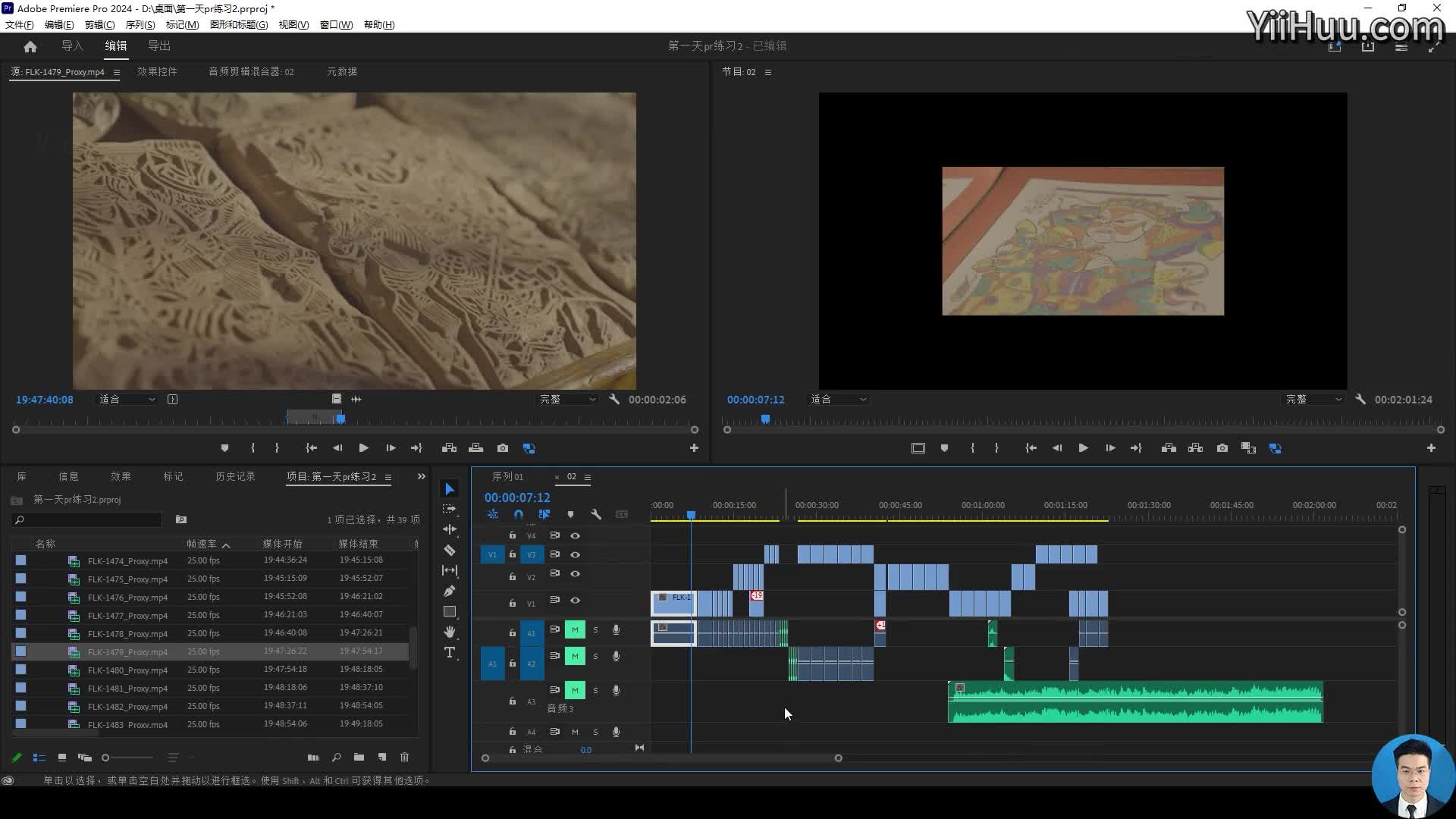
Task: Open Program monitor zoom level dropdown
Action: pyautogui.click(x=838, y=399)
